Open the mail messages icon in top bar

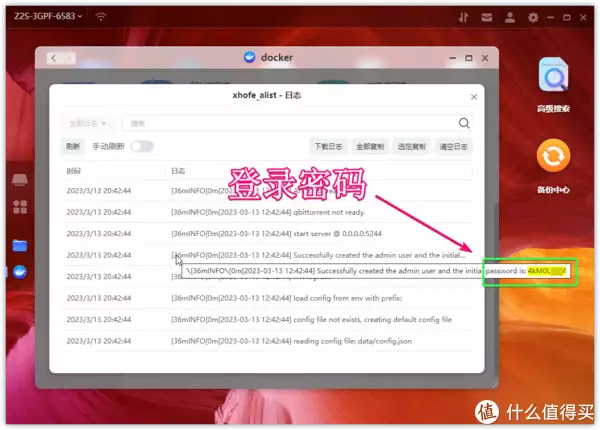click(486, 17)
